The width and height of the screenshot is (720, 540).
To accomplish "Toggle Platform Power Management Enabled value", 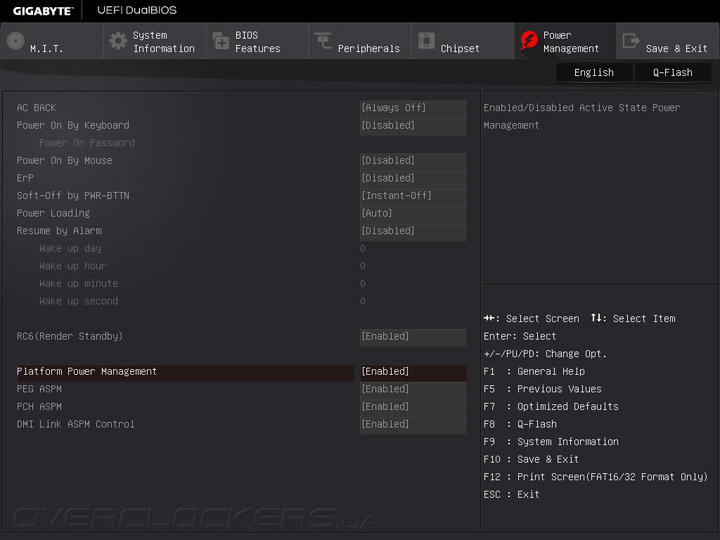I will 413,371.
